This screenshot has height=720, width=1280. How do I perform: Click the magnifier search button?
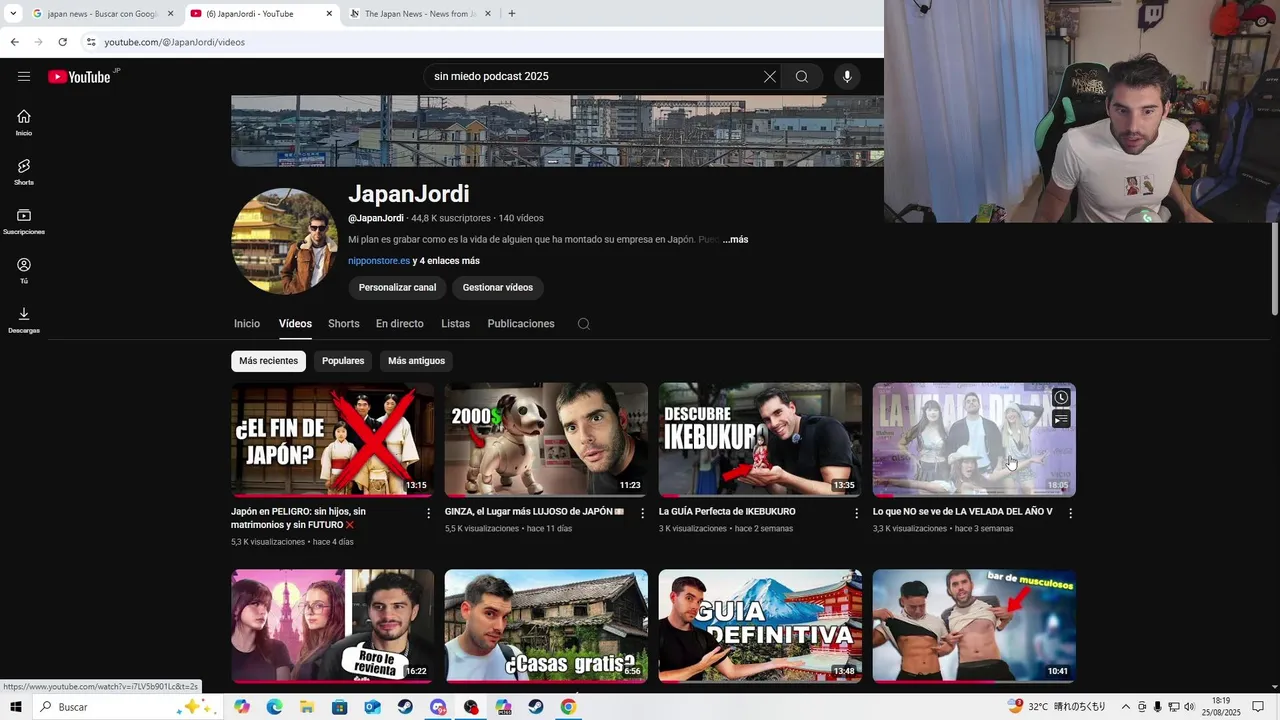click(802, 77)
